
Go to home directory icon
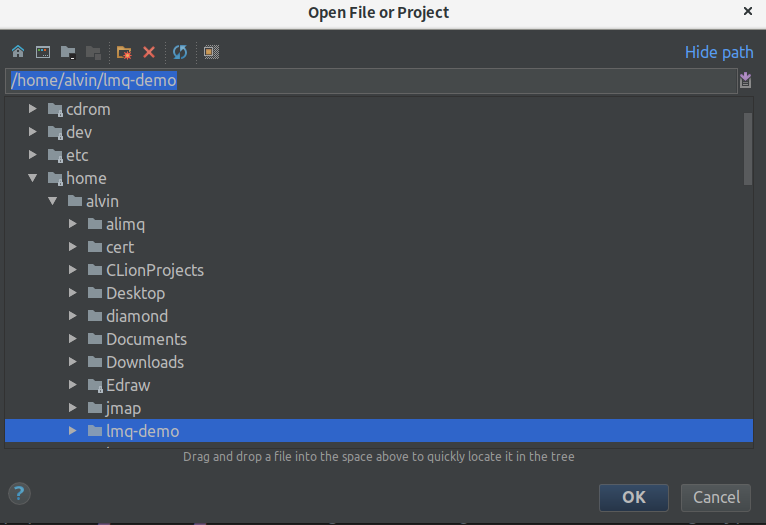click(18, 52)
